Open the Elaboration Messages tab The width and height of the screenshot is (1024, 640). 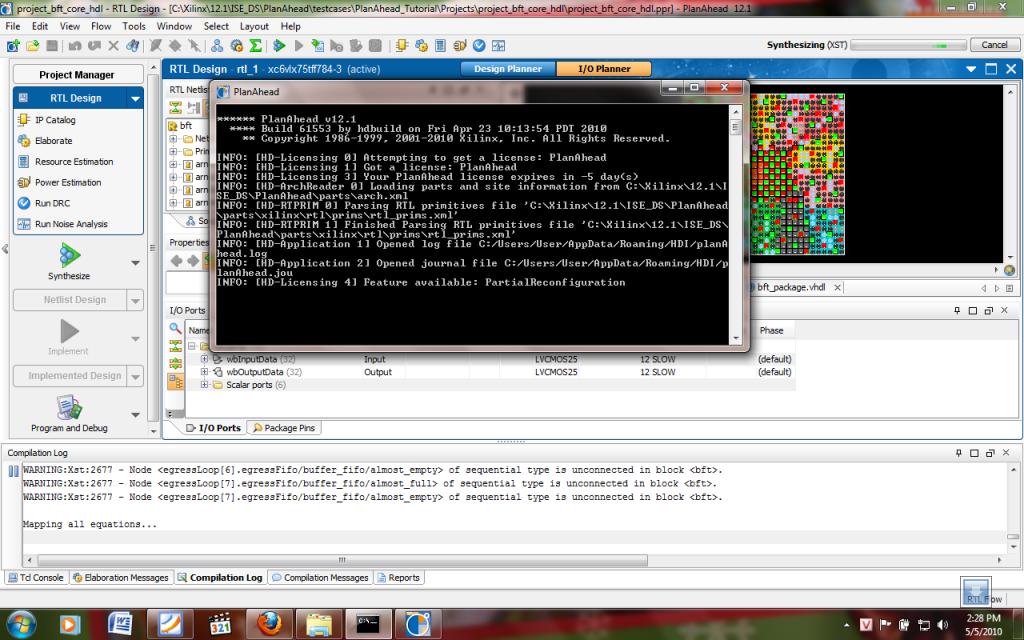click(121, 577)
